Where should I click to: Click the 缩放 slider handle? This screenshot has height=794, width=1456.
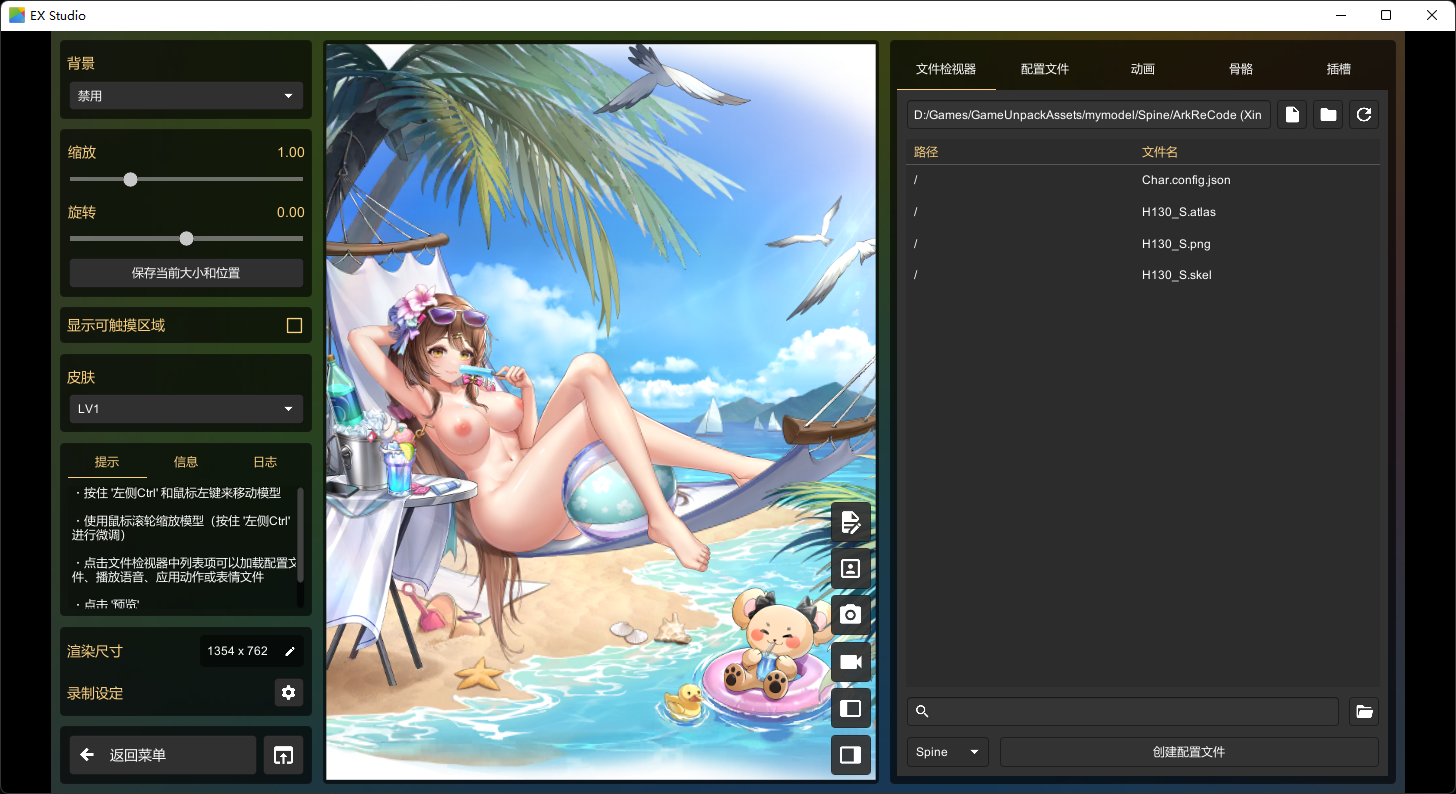click(130, 179)
